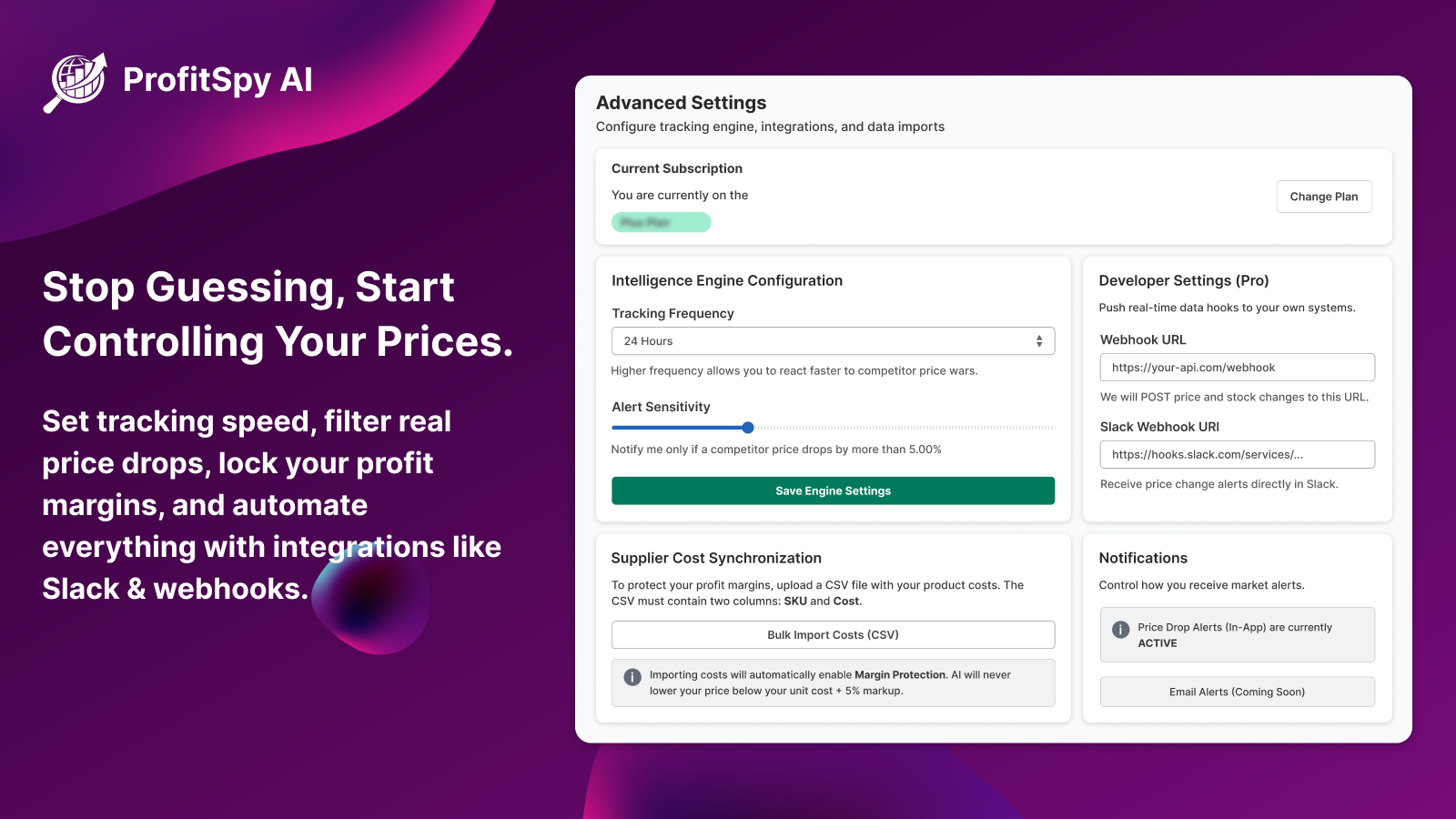Viewport: 1456px width, 819px height.
Task: Click Bulk Import Costs (CSV) button
Action: click(833, 635)
